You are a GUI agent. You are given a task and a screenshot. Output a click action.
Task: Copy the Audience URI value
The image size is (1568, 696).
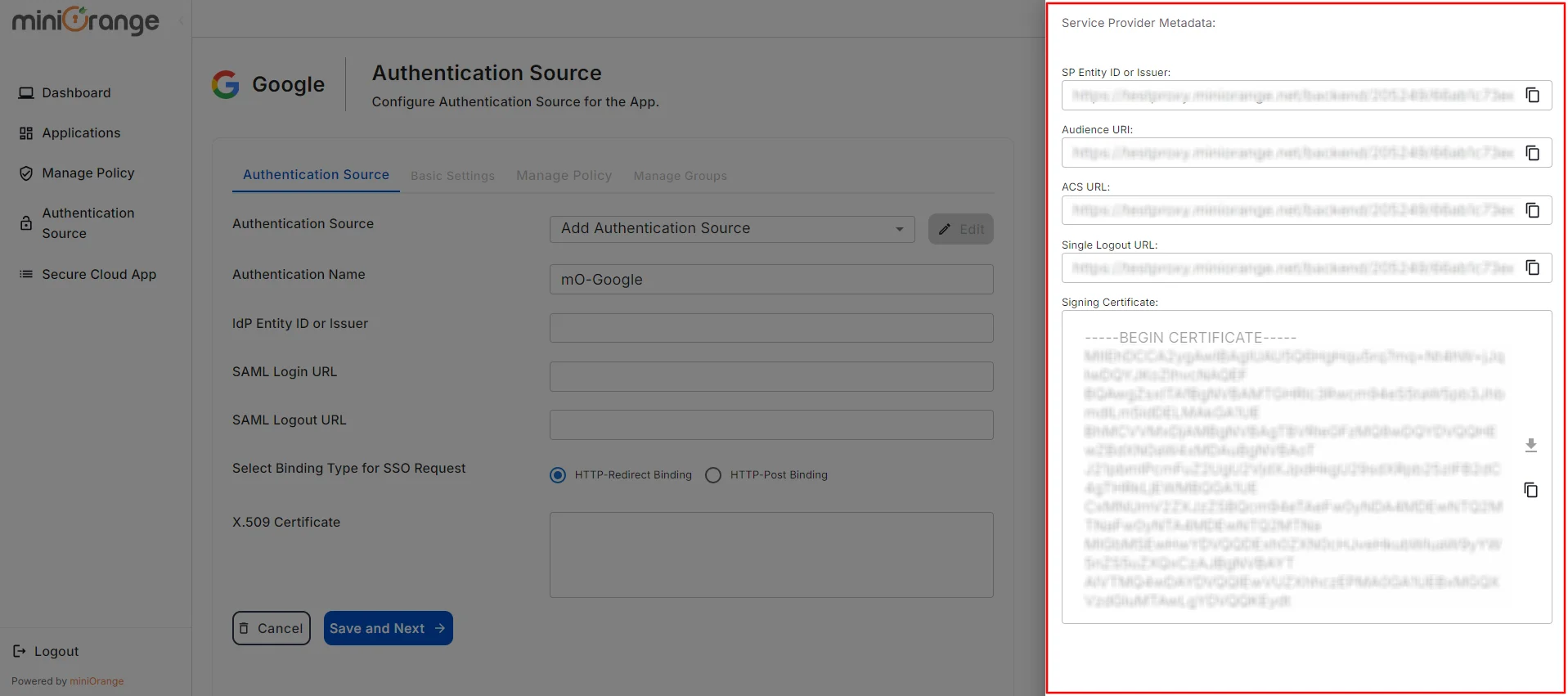[1532, 153]
